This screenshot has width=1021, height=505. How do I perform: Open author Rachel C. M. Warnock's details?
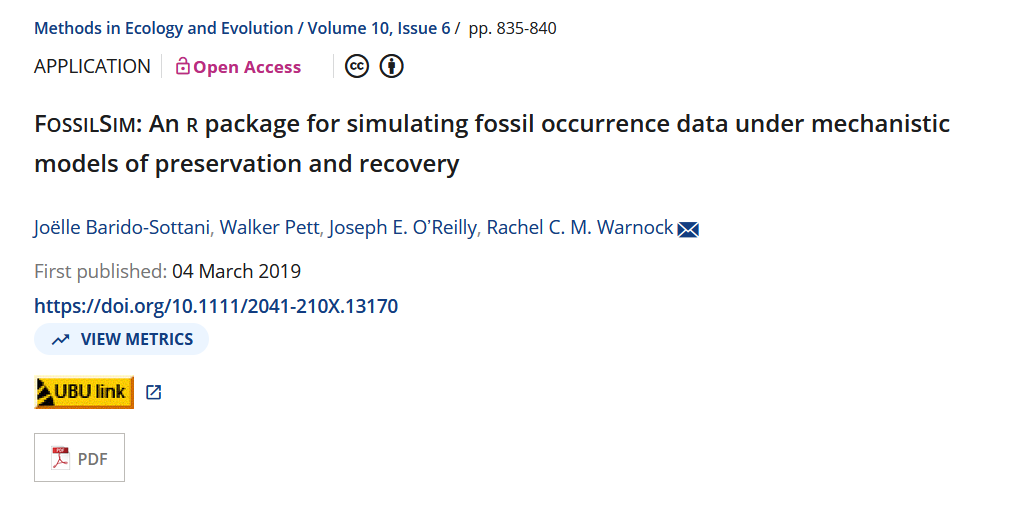[x=579, y=227]
